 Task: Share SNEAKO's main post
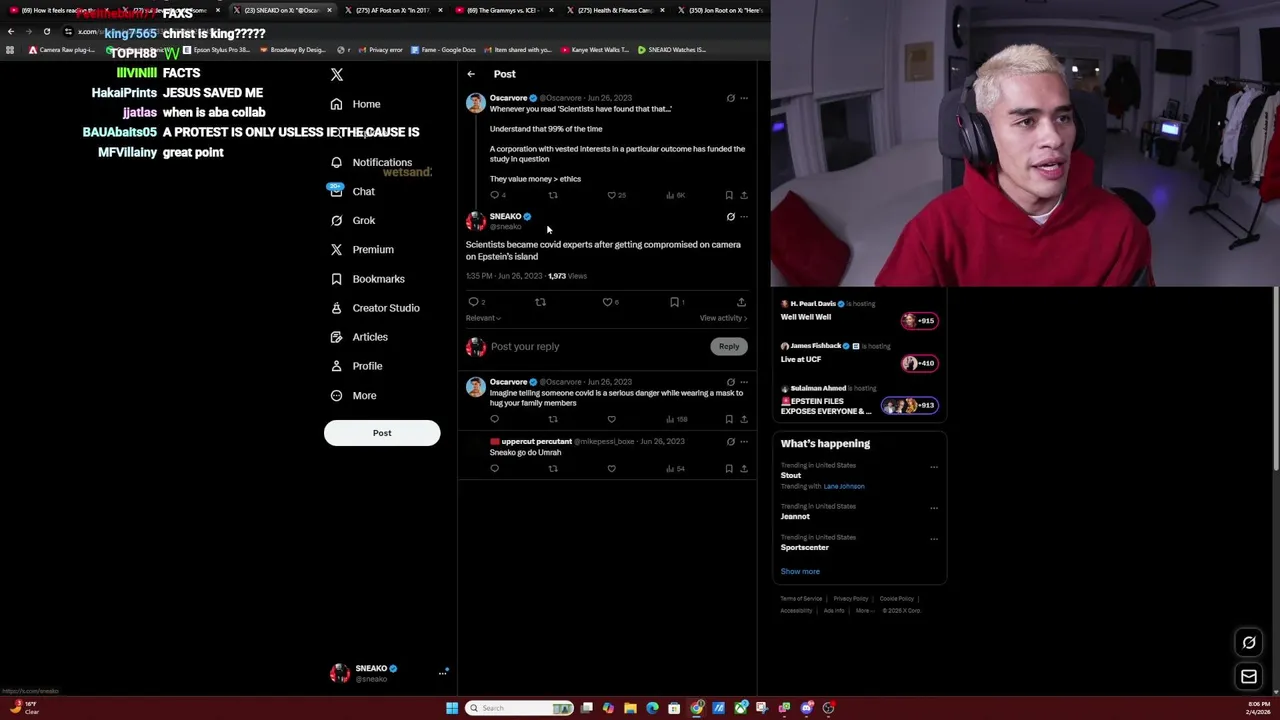(x=741, y=302)
